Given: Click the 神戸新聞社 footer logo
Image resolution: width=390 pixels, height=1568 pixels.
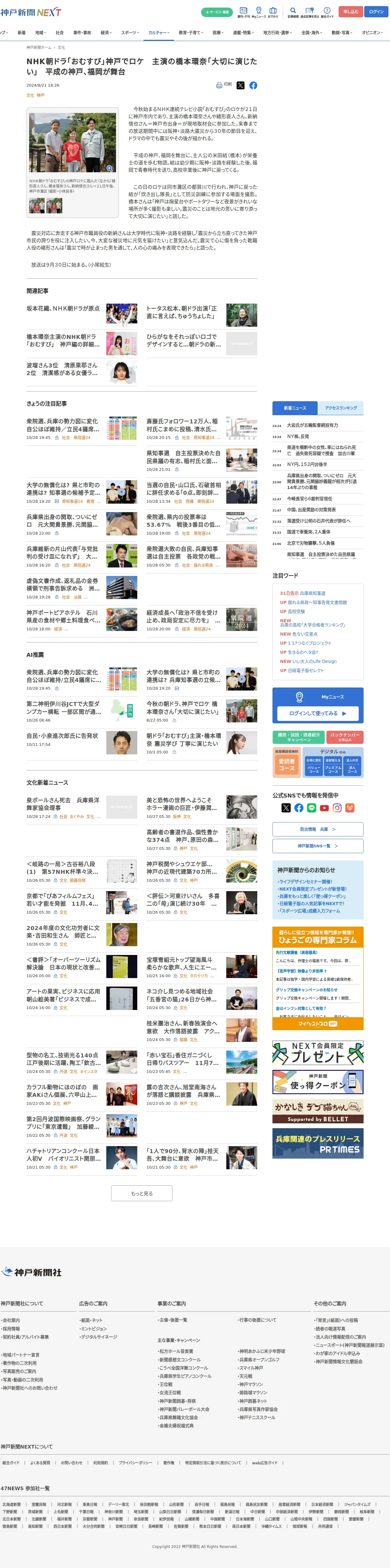Looking at the screenshot, I should pos(32,1272).
